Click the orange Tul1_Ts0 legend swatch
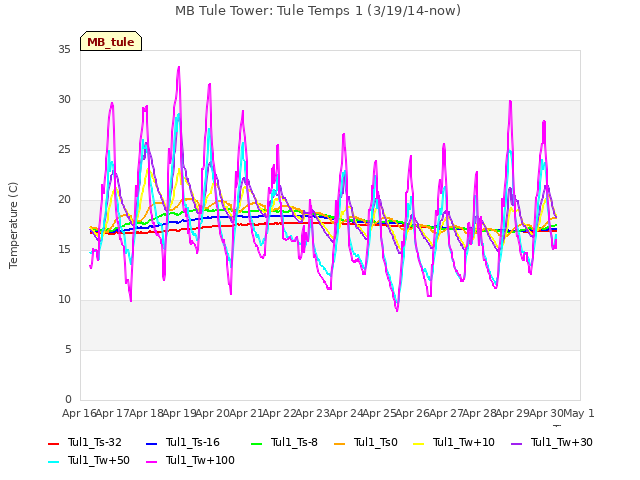Screen dimensions: 640x480 [x=339, y=444]
